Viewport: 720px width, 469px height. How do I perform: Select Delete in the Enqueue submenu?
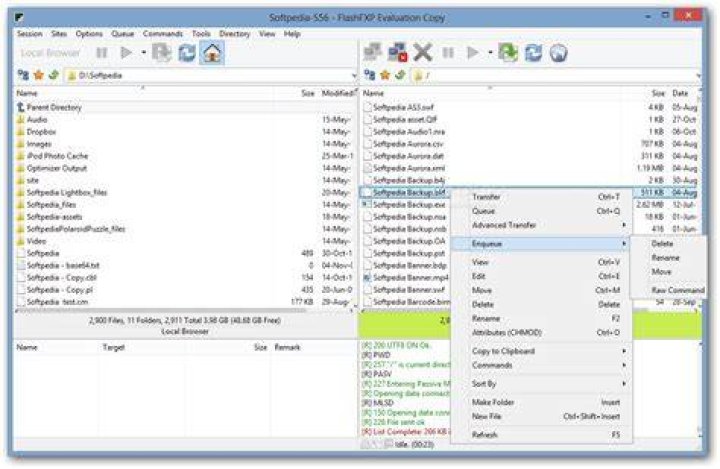pos(669,244)
